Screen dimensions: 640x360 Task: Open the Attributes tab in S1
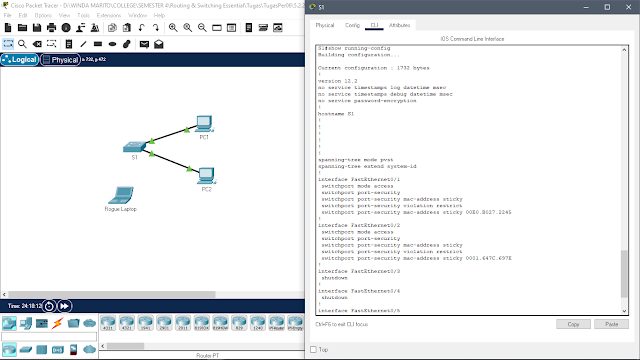(400, 25)
